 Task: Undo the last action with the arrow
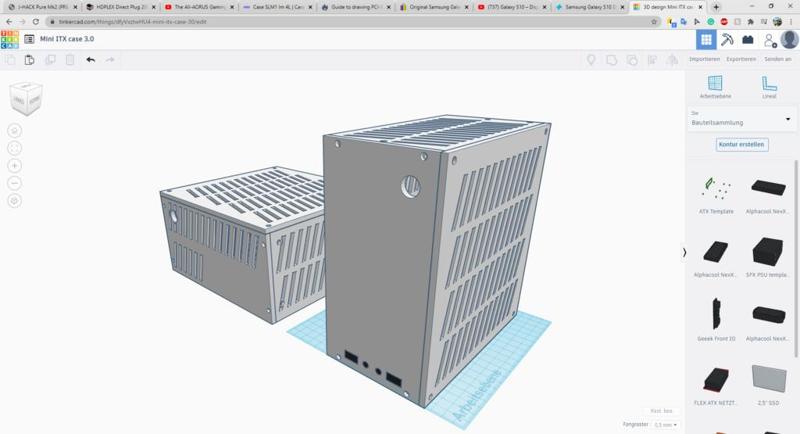tap(90, 60)
